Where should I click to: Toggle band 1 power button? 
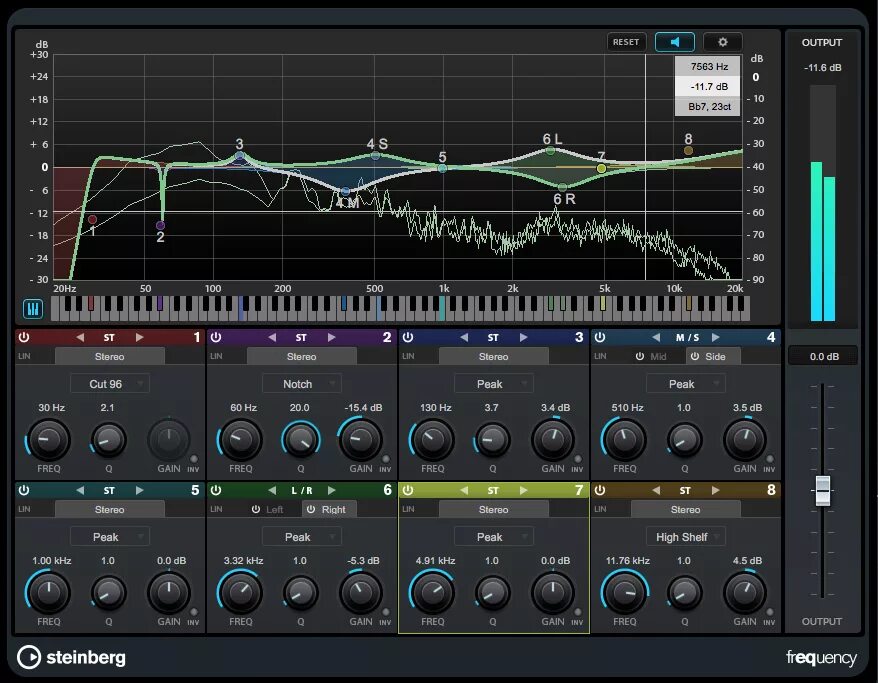[x=24, y=337]
